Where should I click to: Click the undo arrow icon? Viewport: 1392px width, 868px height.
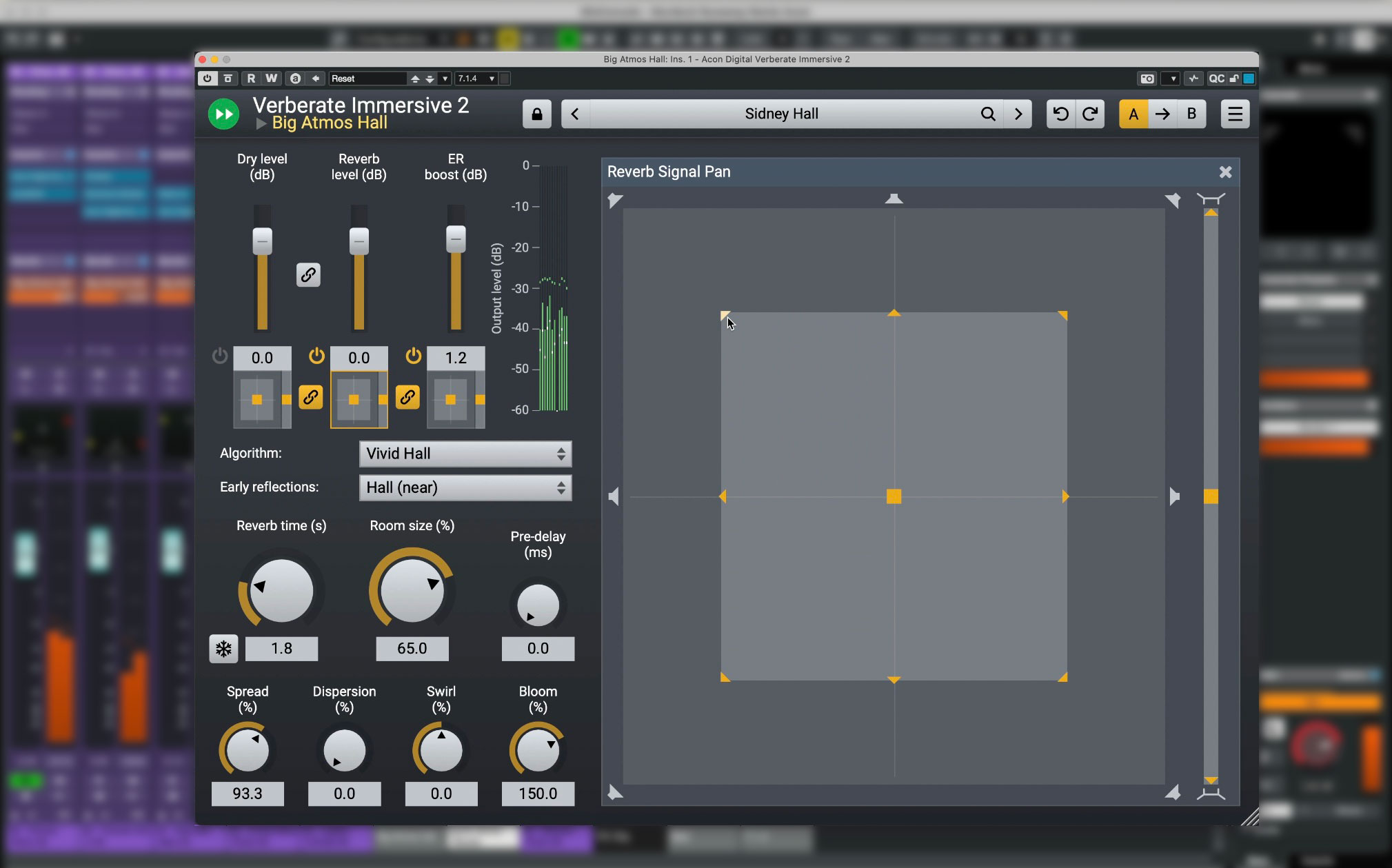(1060, 114)
